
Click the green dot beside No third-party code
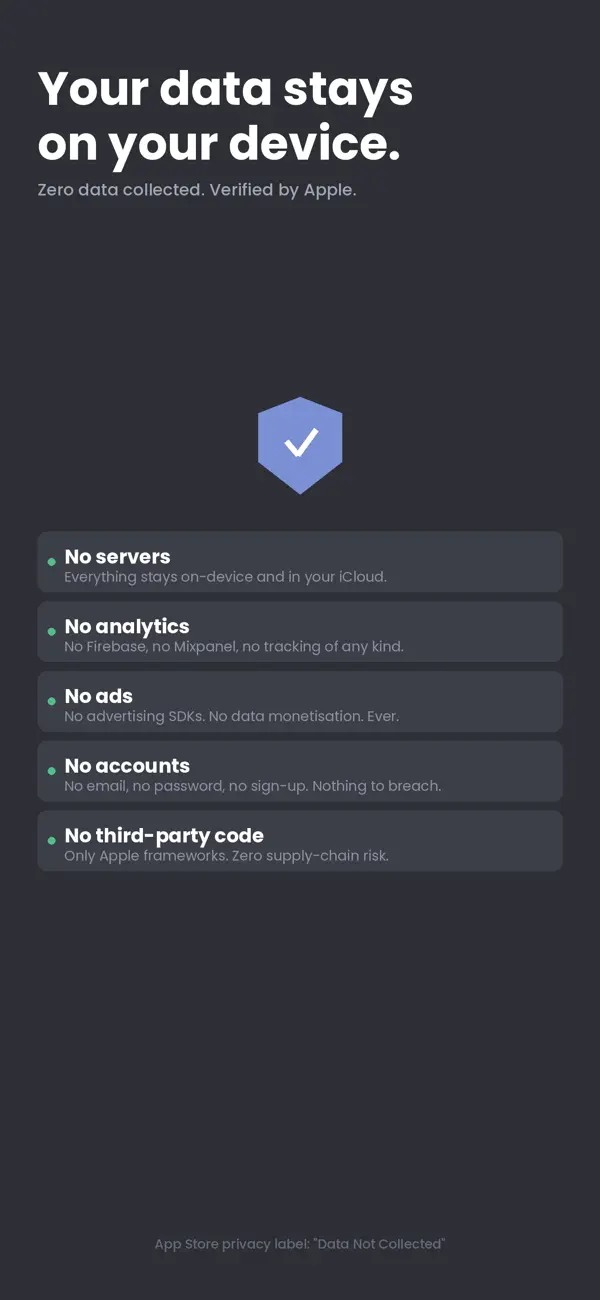(x=50, y=842)
